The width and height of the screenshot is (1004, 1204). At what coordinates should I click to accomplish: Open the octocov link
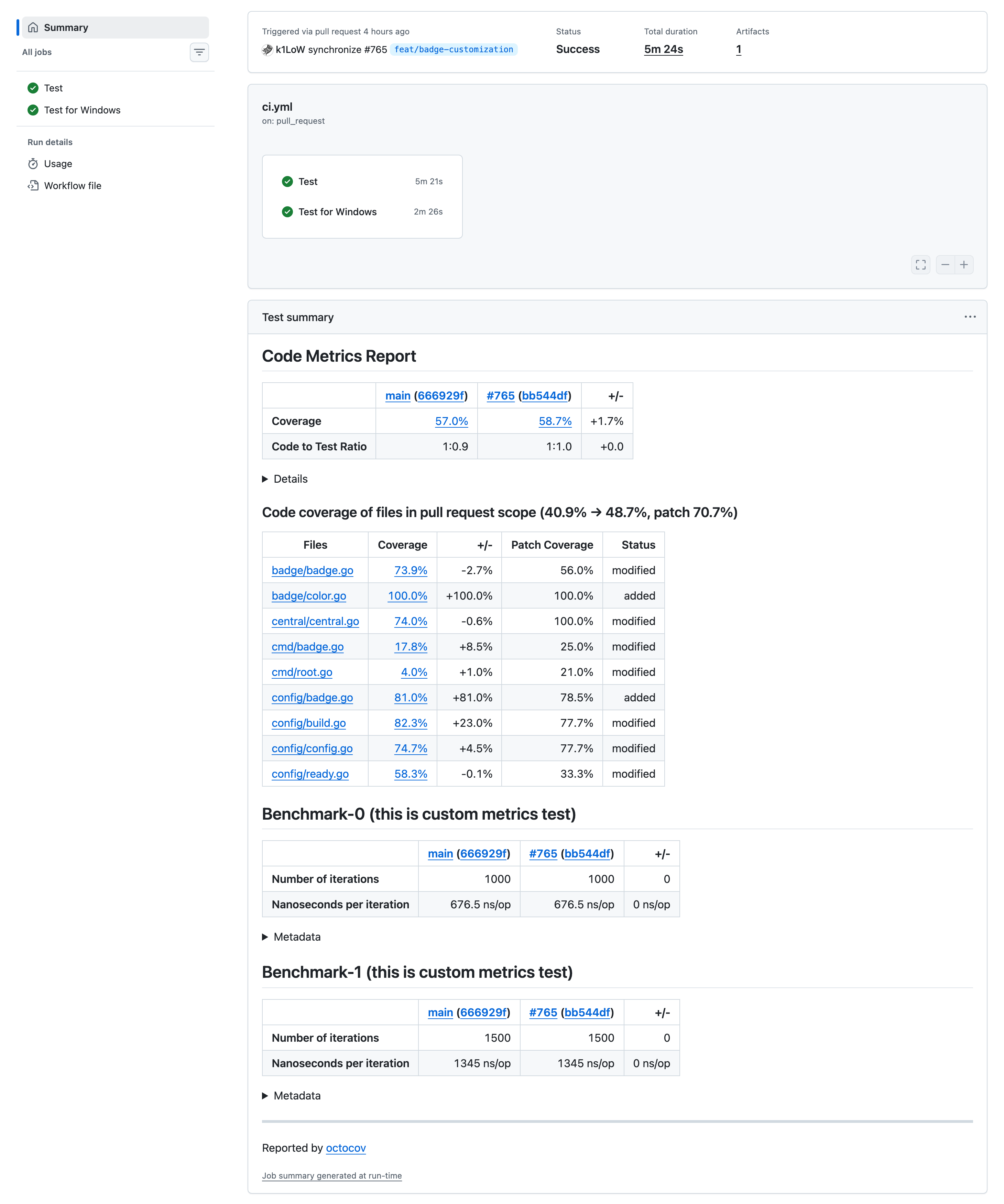click(x=346, y=1148)
